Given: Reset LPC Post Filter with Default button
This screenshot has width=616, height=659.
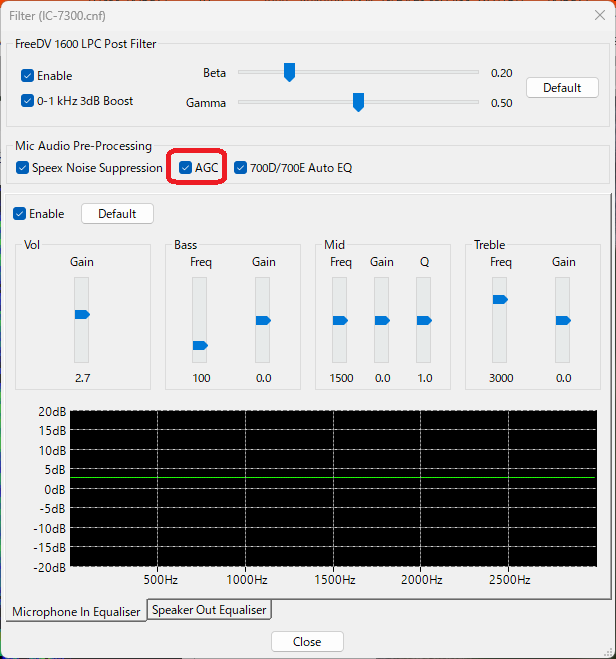Looking at the screenshot, I should click(x=562, y=87).
